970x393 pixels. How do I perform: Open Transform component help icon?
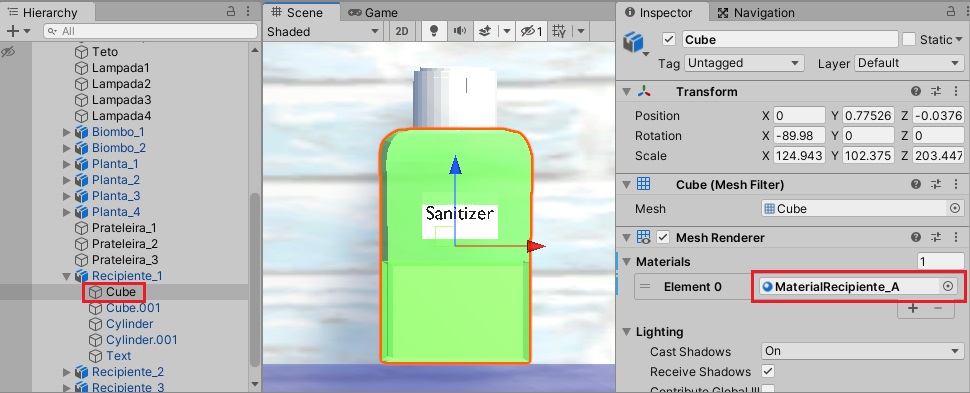pyautogui.click(x=916, y=92)
